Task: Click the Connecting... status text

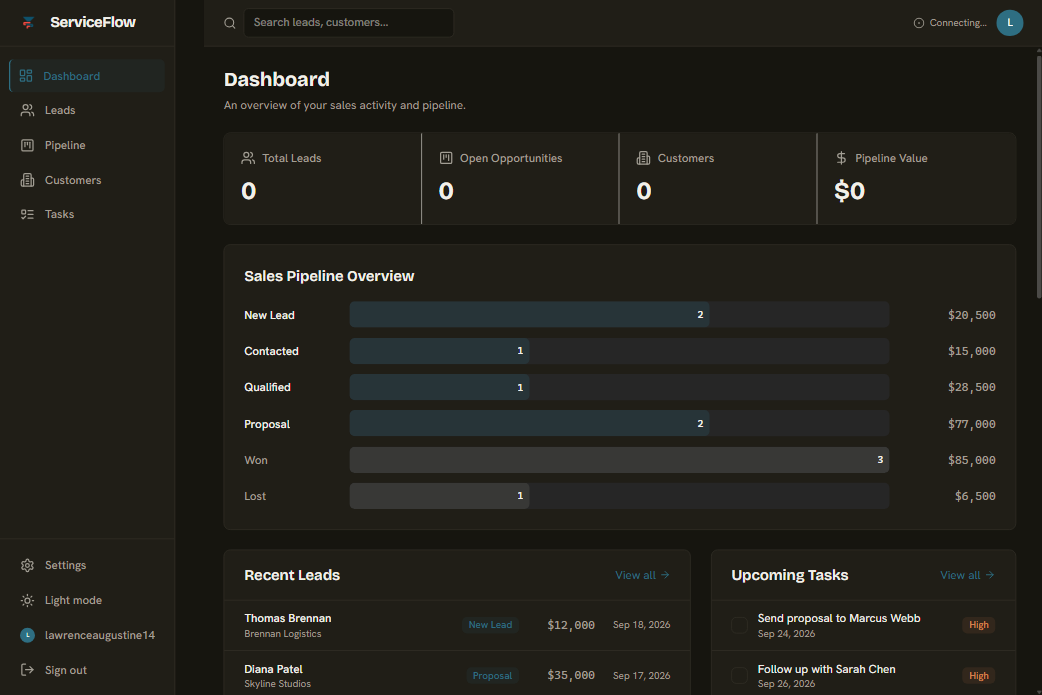Action: click(958, 23)
